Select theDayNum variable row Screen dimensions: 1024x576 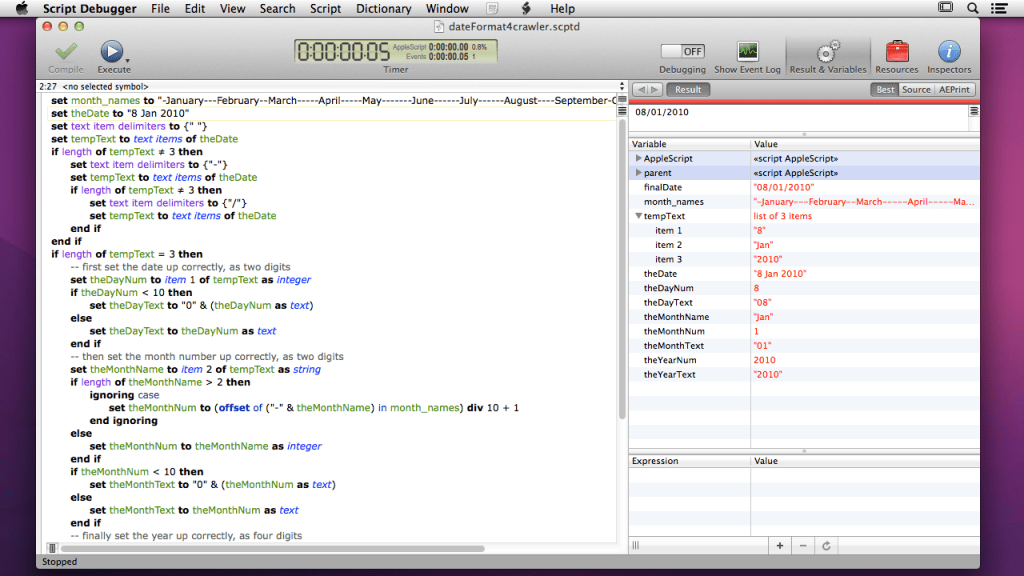point(804,288)
